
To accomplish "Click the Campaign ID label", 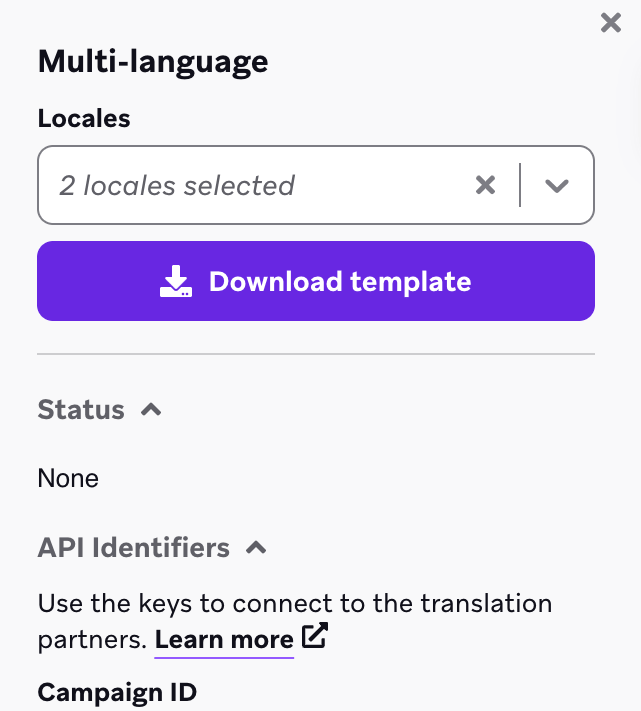I will click(117, 691).
